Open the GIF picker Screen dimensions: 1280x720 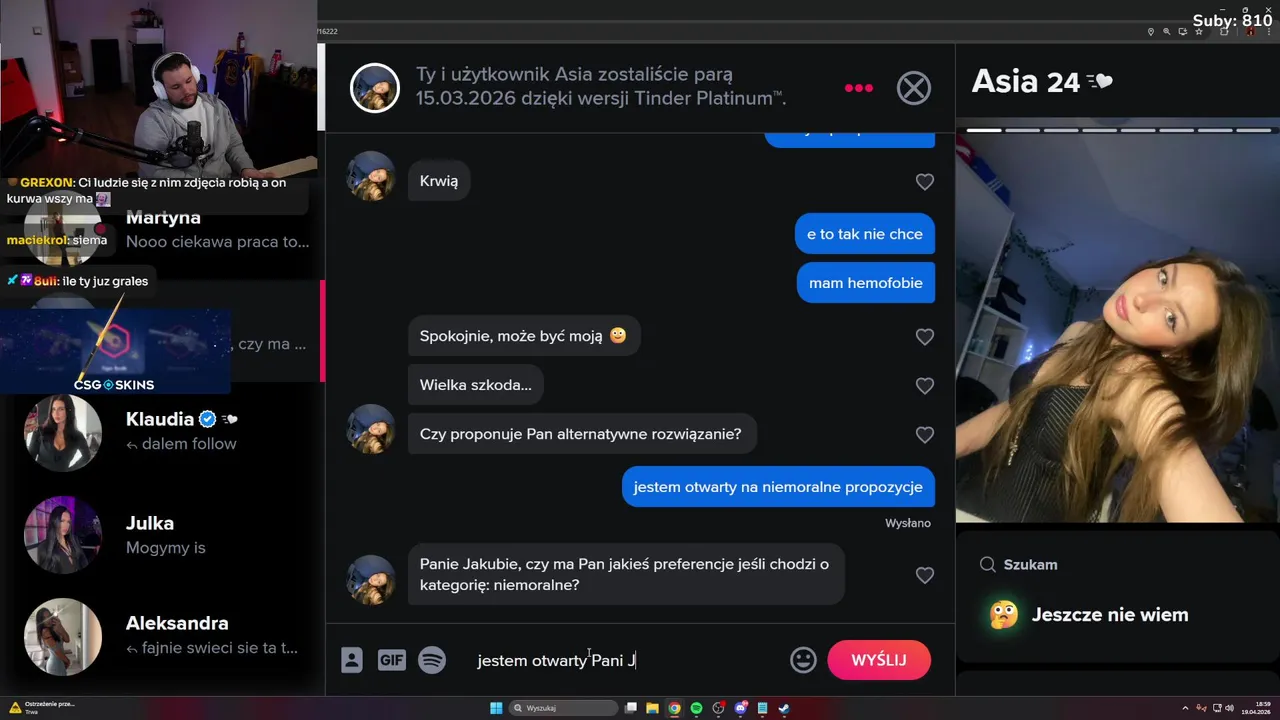[x=391, y=660]
